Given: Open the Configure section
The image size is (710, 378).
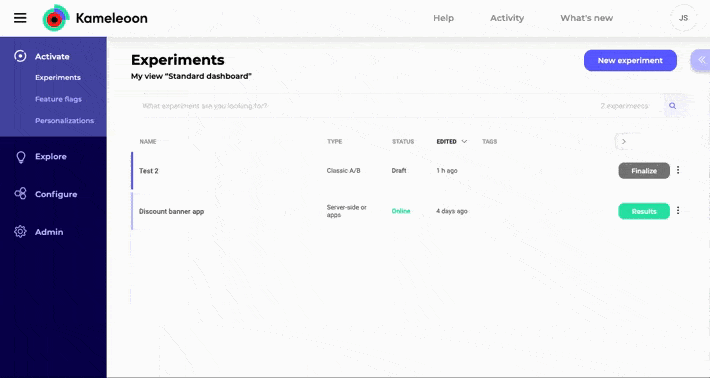Looking at the screenshot, I should (56, 194).
